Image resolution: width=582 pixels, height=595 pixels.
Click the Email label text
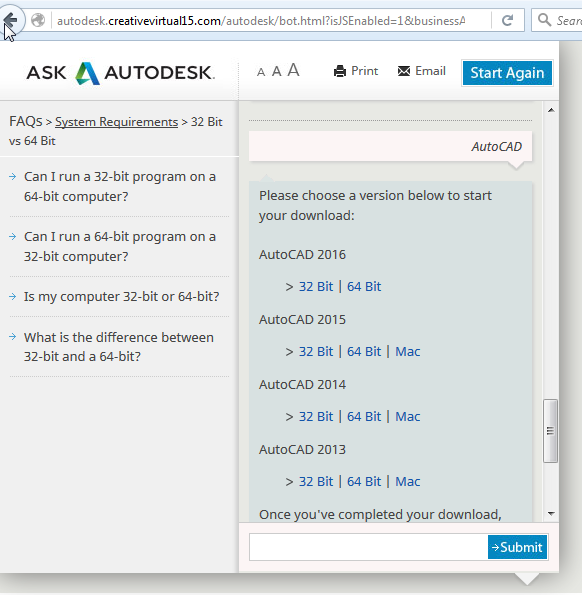[430, 71]
